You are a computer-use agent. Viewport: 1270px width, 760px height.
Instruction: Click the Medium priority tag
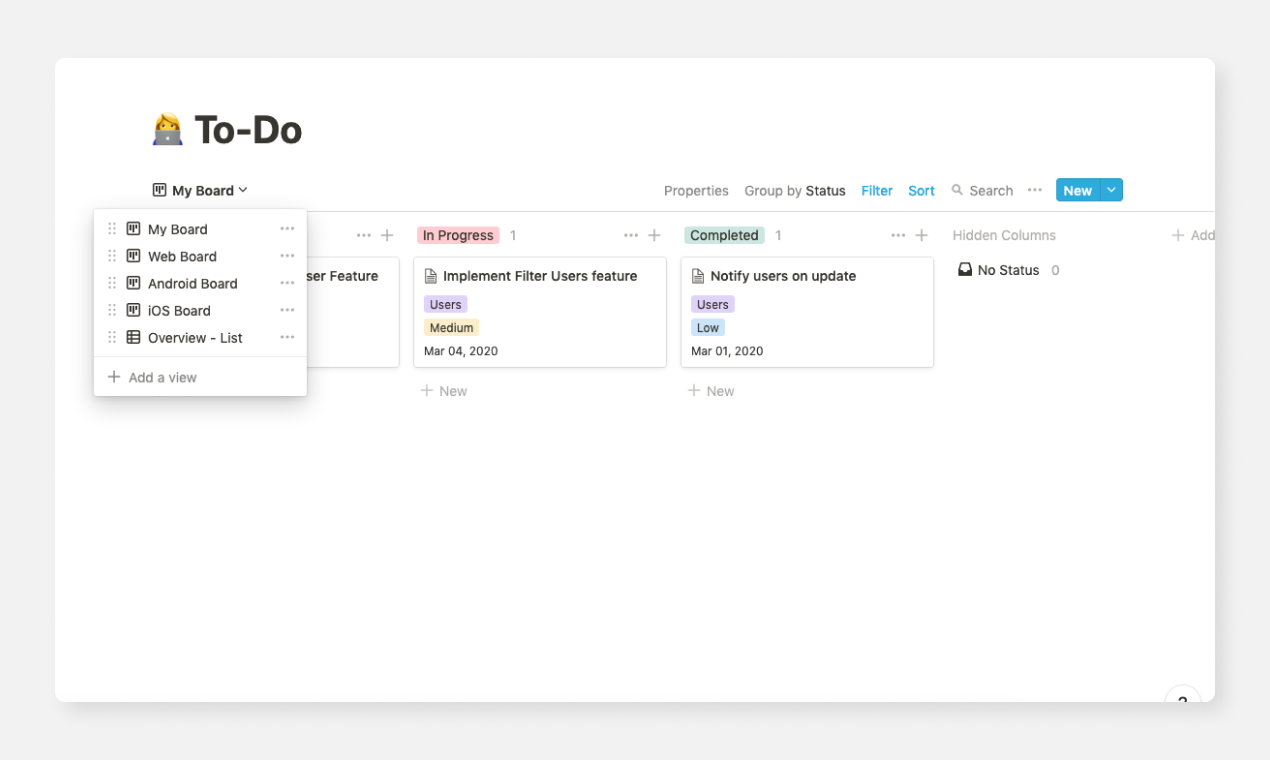pos(451,327)
